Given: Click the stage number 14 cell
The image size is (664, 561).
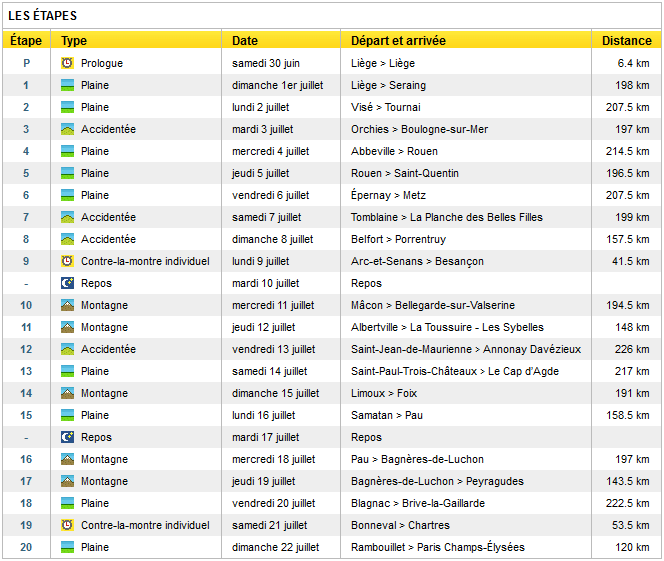Looking at the screenshot, I should point(26,393).
